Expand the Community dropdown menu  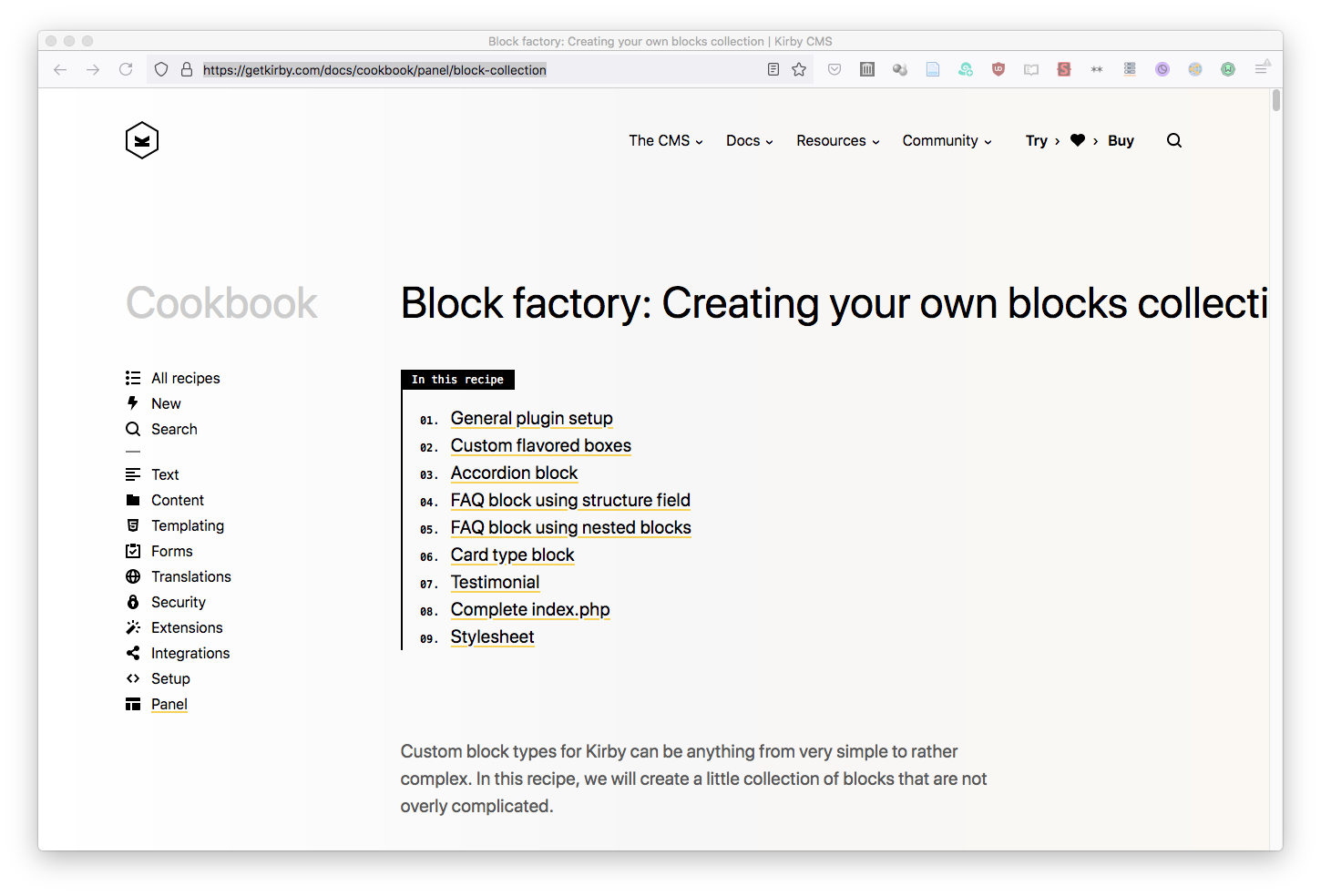pos(947,140)
